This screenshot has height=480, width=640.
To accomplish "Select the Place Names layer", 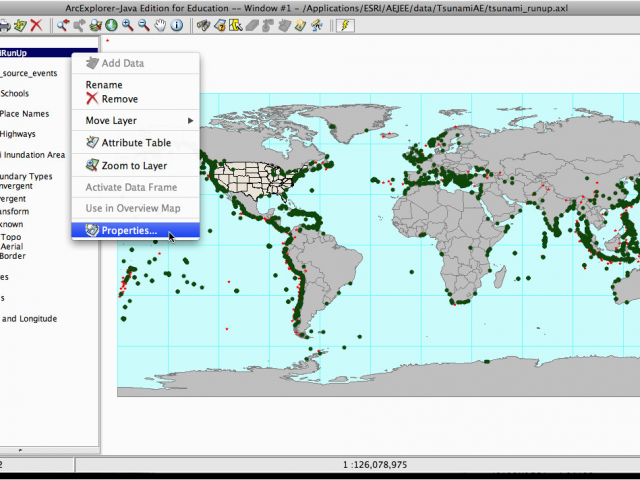I will [x=24, y=113].
